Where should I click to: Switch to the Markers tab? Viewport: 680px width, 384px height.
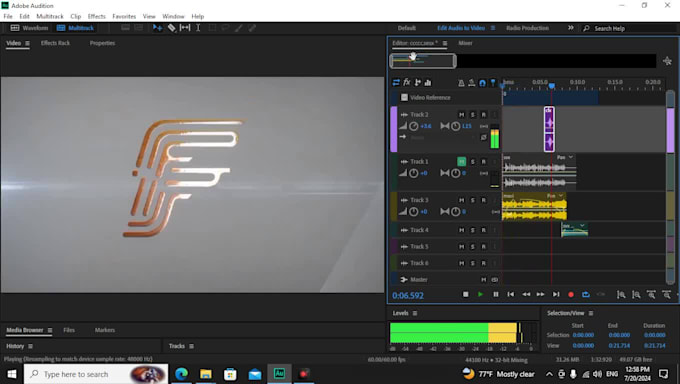[x=105, y=330]
